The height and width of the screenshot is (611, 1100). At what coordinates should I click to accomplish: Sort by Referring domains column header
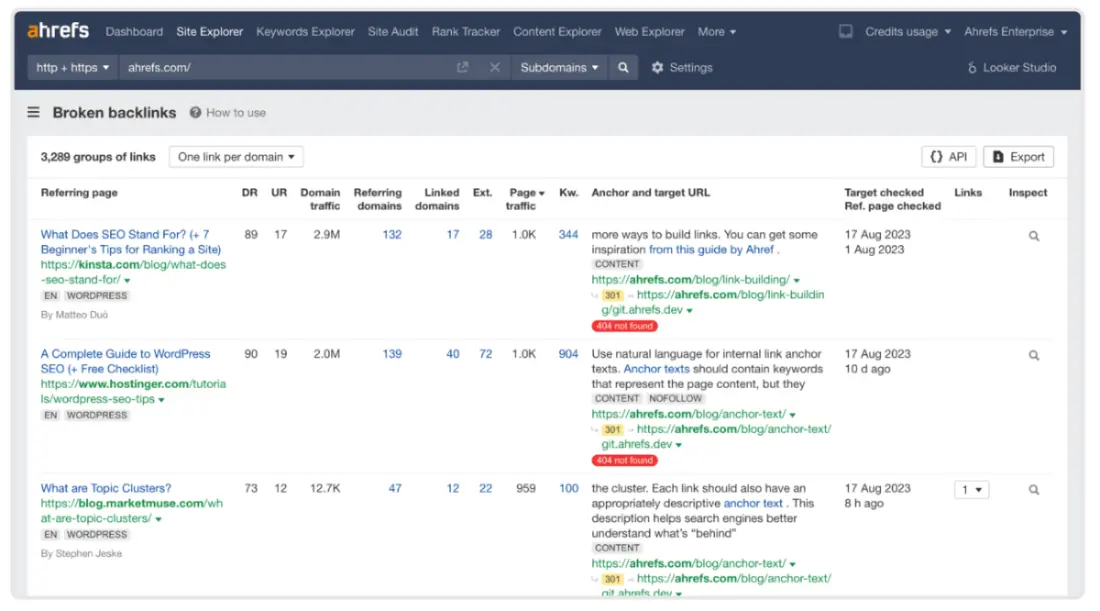(x=377, y=199)
